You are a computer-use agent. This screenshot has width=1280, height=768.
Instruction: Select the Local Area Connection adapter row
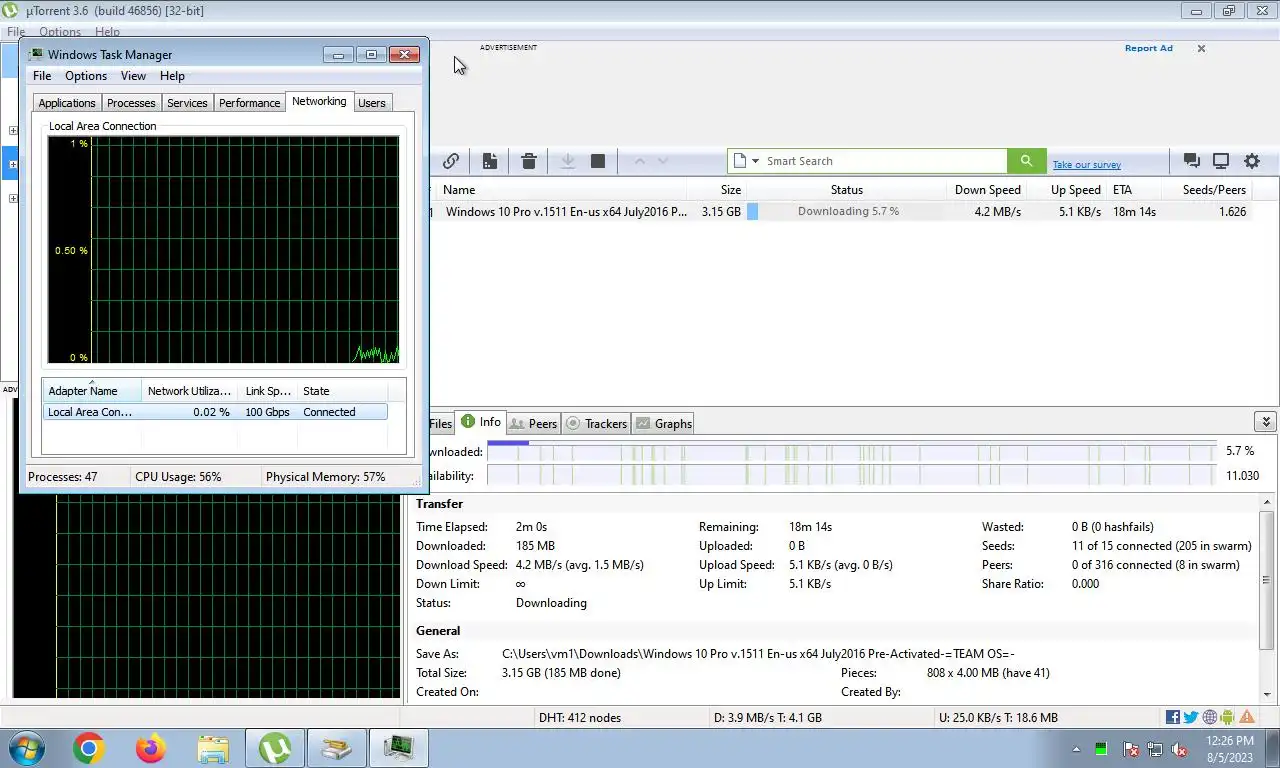coord(215,412)
